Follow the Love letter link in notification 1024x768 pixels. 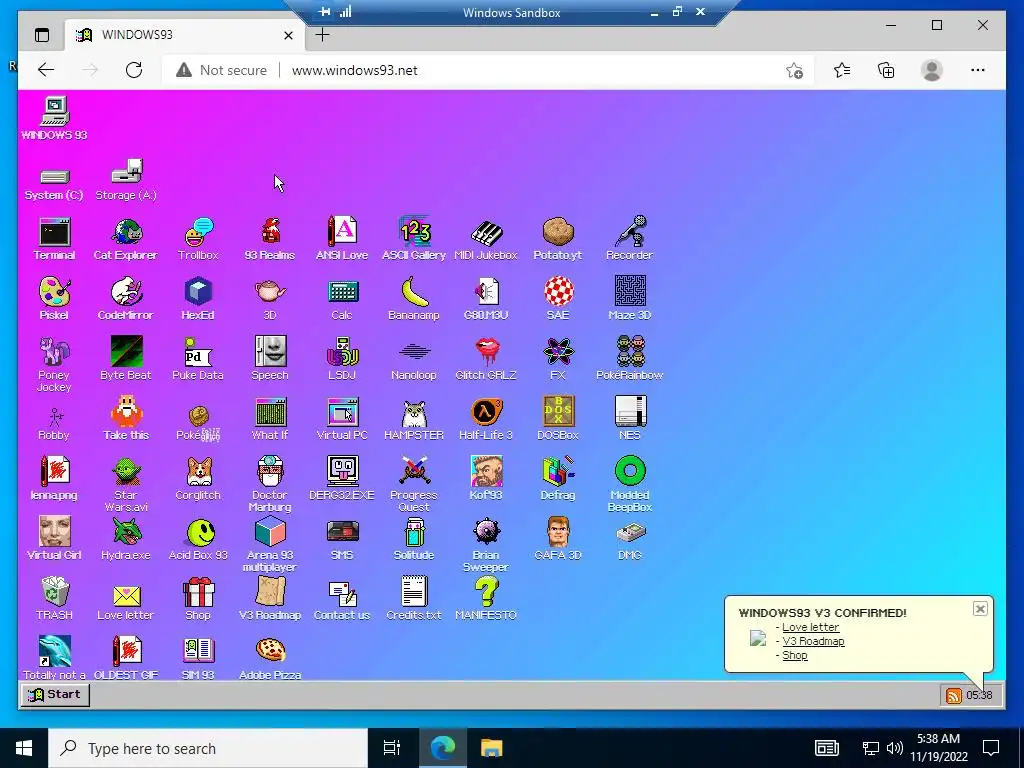(810, 627)
